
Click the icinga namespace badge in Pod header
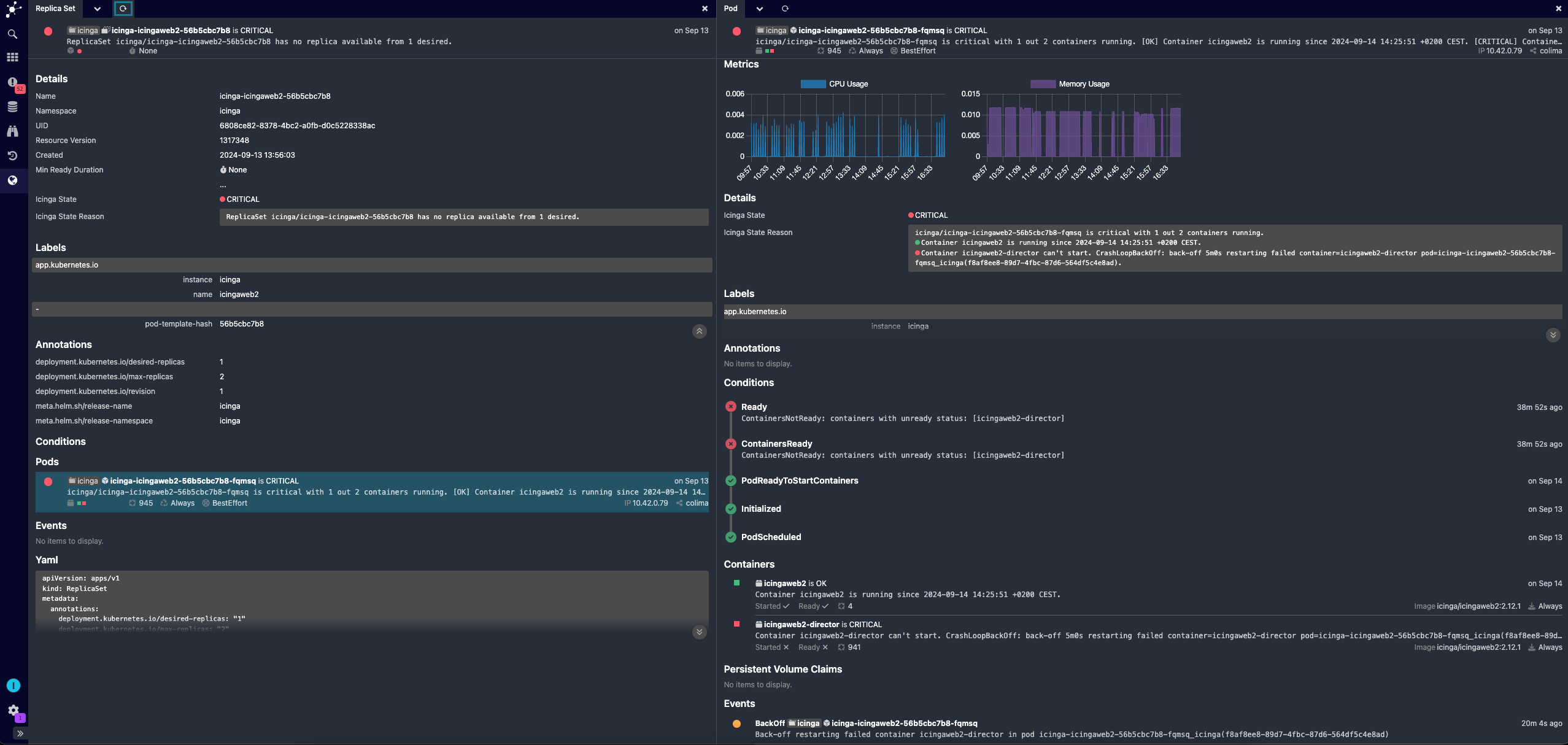(771, 30)
